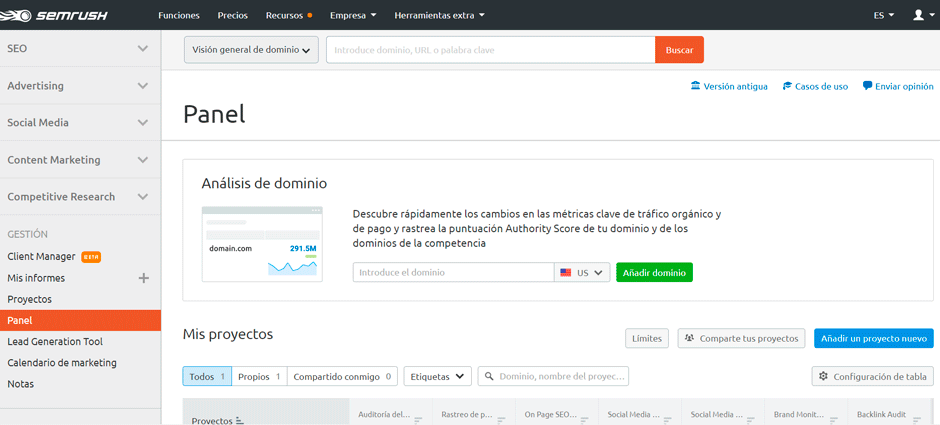Click sort icon in Rastreo de p column

502,420
